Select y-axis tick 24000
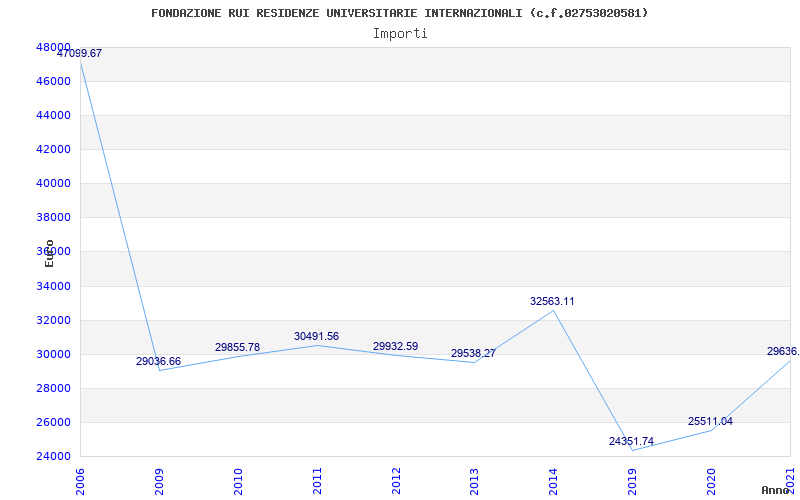This screenshot has height=500, width=800. click(53, 457)
